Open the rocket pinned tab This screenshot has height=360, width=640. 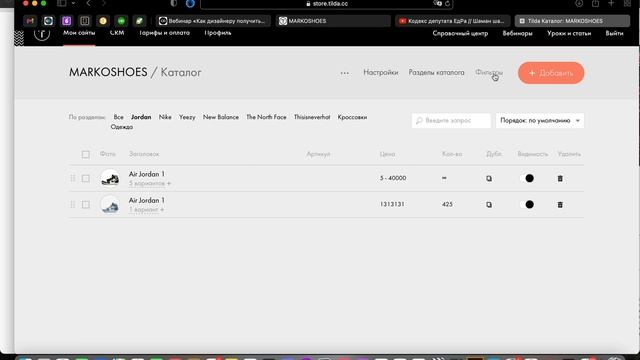click(x=140, y=21)
